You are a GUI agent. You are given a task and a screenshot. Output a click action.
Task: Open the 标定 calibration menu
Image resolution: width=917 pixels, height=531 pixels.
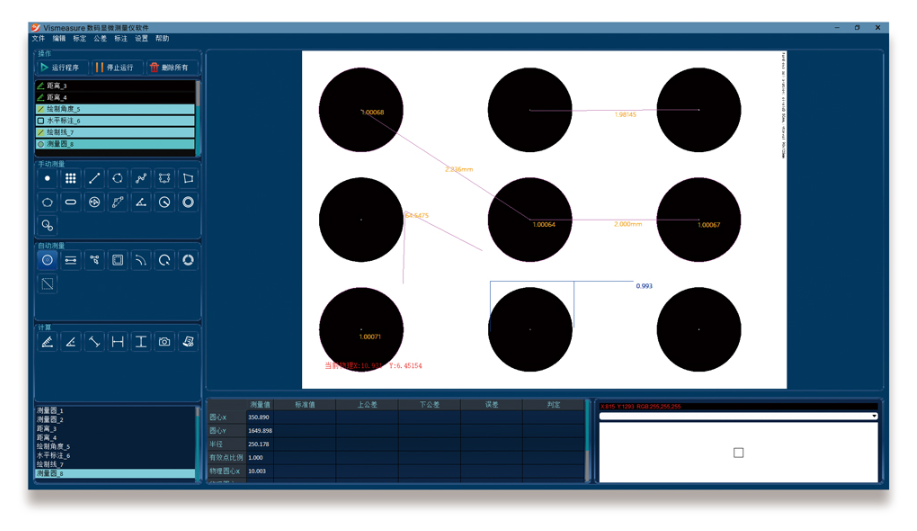click(x=79, y=38)
